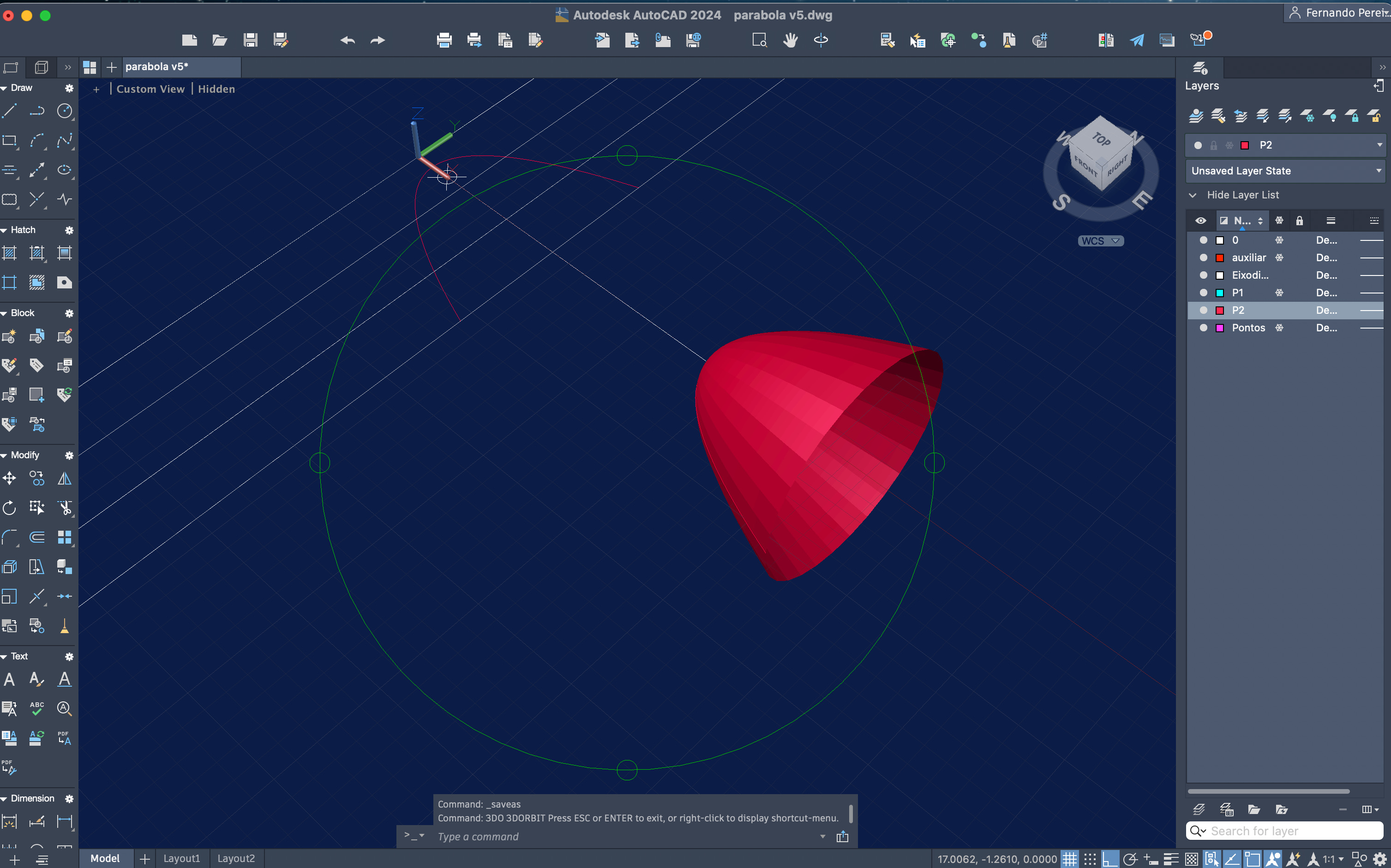1391x868 pixels.
Task: Select the Trim tool in Modify
Action: pos(65,508)
